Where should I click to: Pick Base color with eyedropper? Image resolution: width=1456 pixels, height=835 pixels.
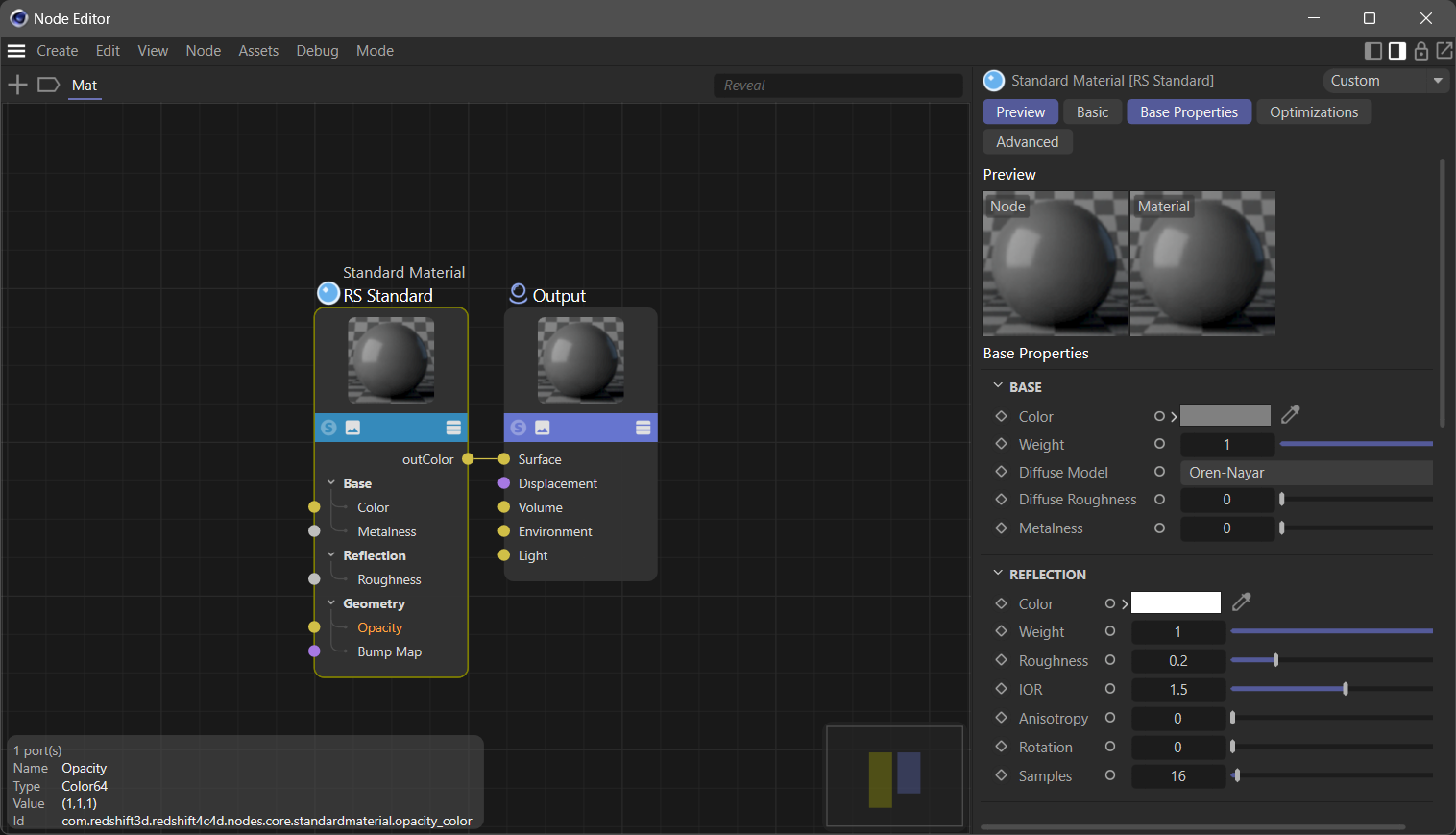1291,415
